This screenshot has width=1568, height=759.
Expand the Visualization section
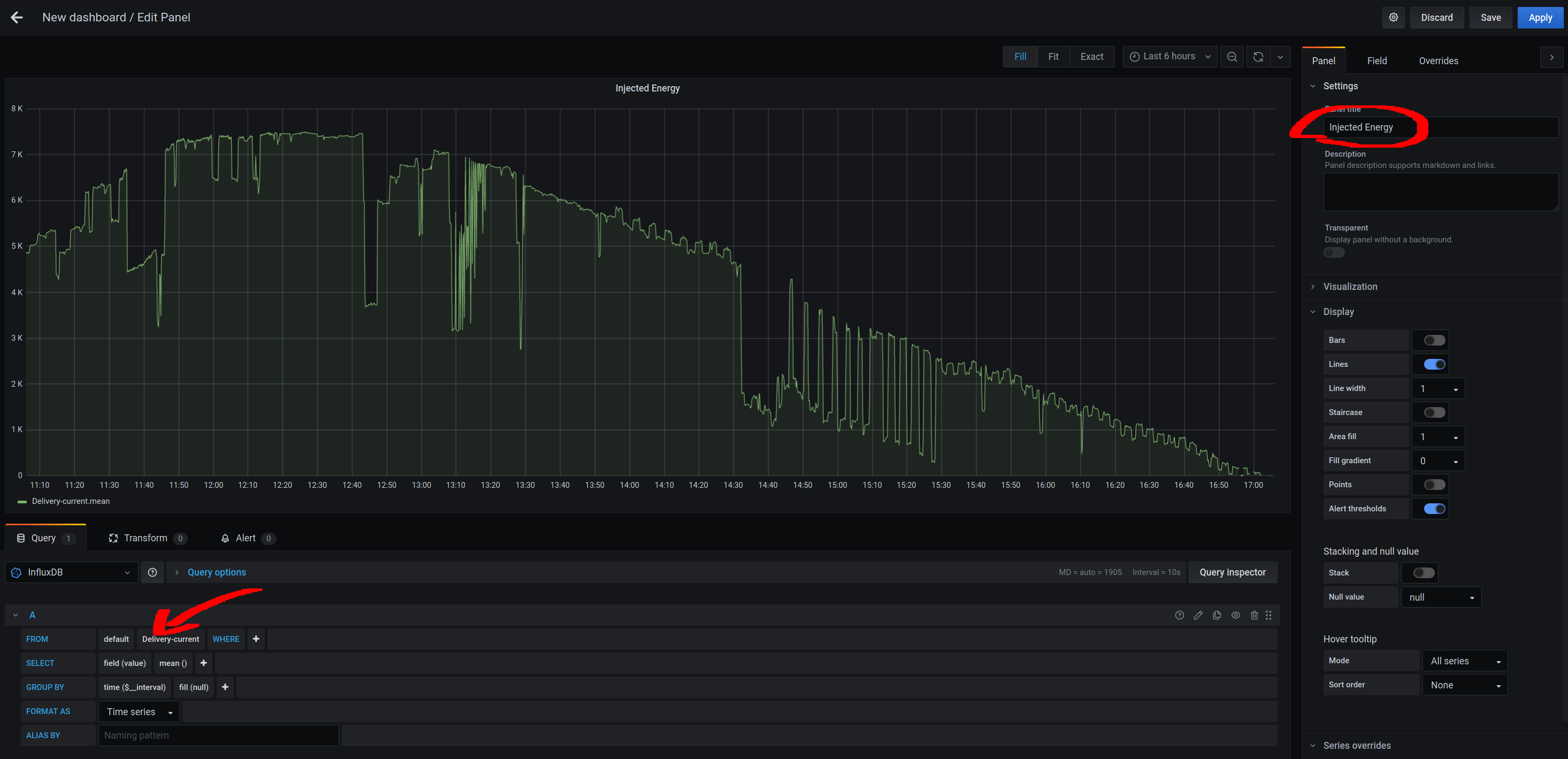(1350, 287)
